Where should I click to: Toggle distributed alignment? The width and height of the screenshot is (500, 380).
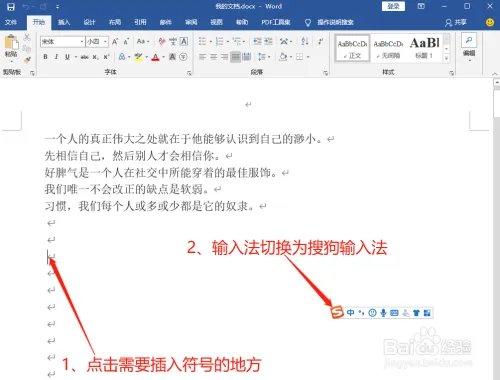[x=246, y=57]
